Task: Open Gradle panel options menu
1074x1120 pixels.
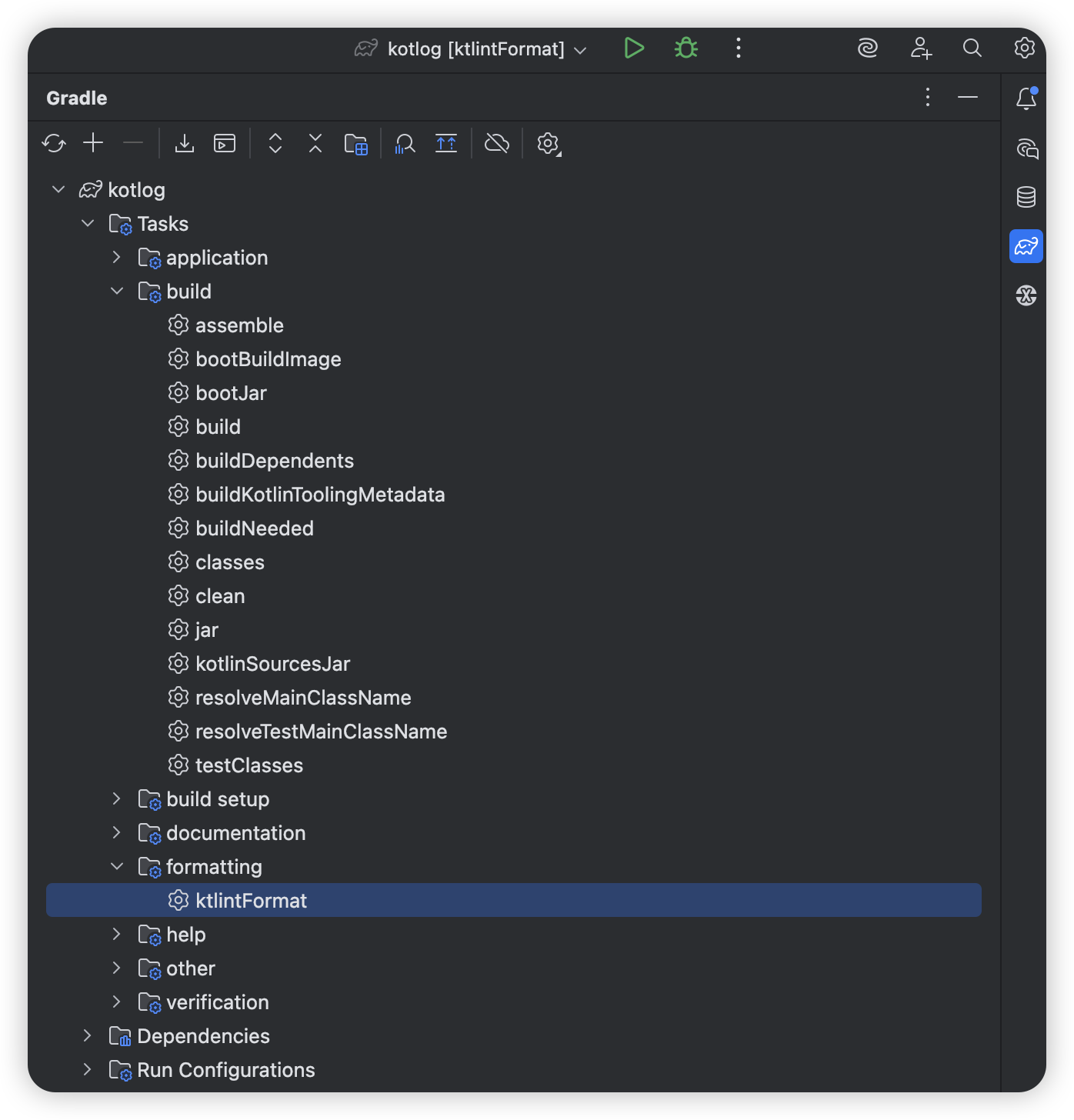Action: point(928,98)
